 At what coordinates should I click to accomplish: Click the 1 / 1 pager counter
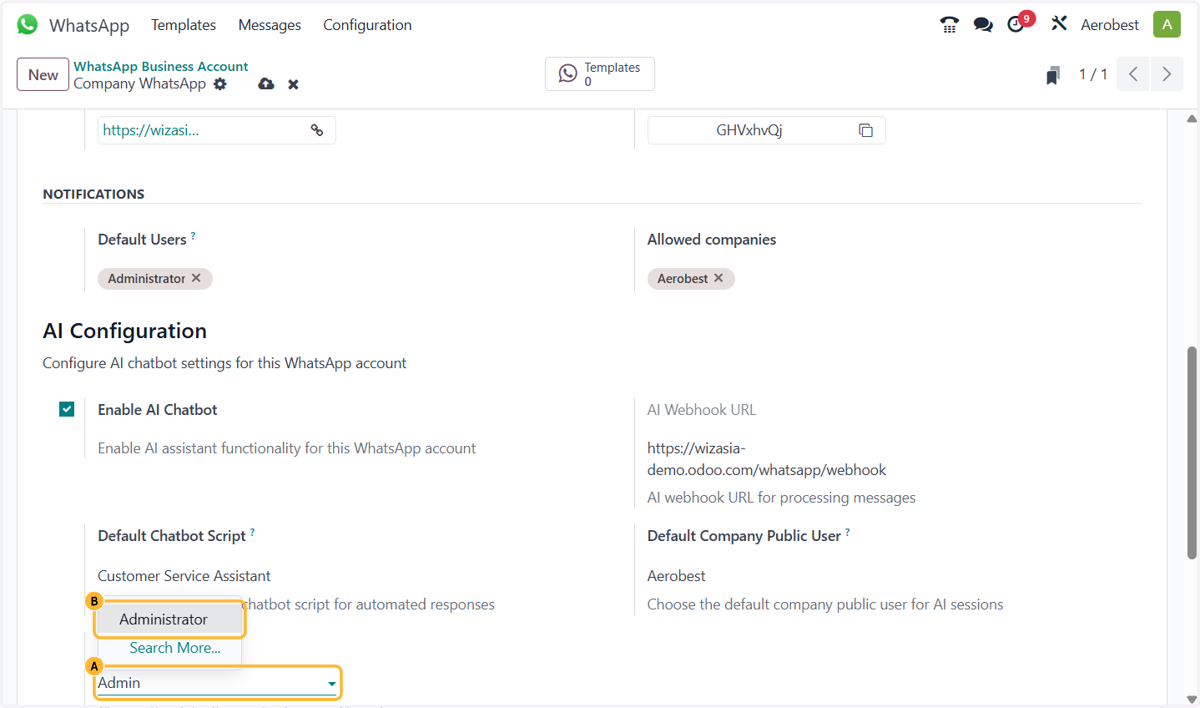[x=1093, y=74]
